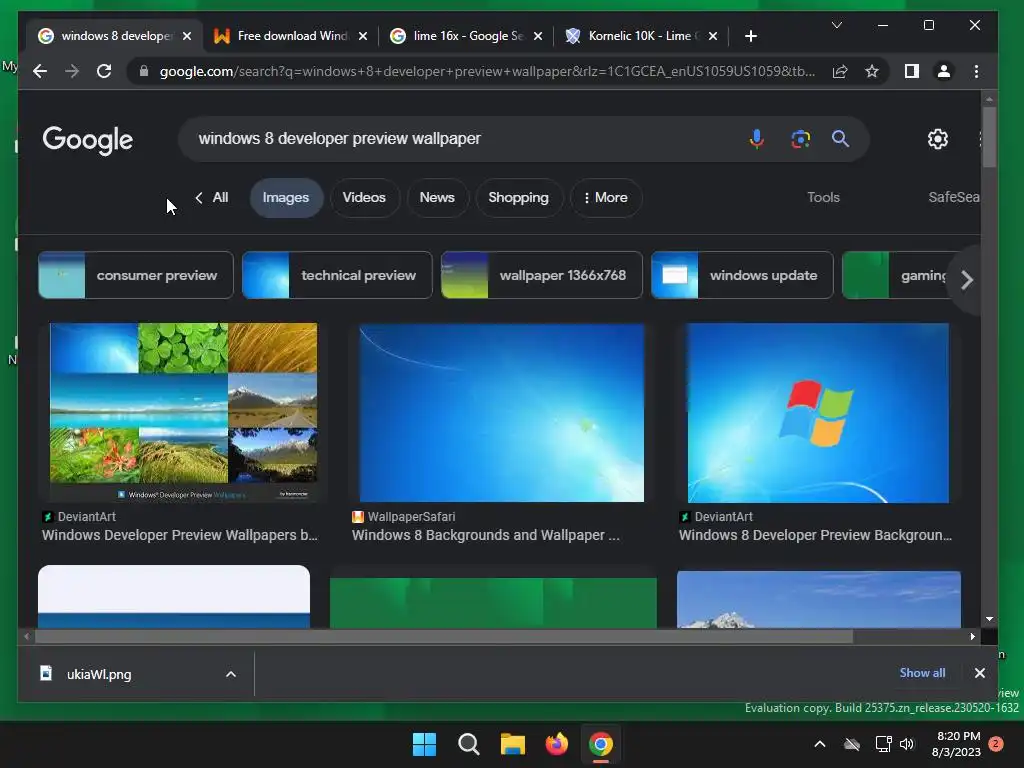Viewport: 1024px width, 768px height.
Task: Switch to News results
Action: click(x=437, y=197)
